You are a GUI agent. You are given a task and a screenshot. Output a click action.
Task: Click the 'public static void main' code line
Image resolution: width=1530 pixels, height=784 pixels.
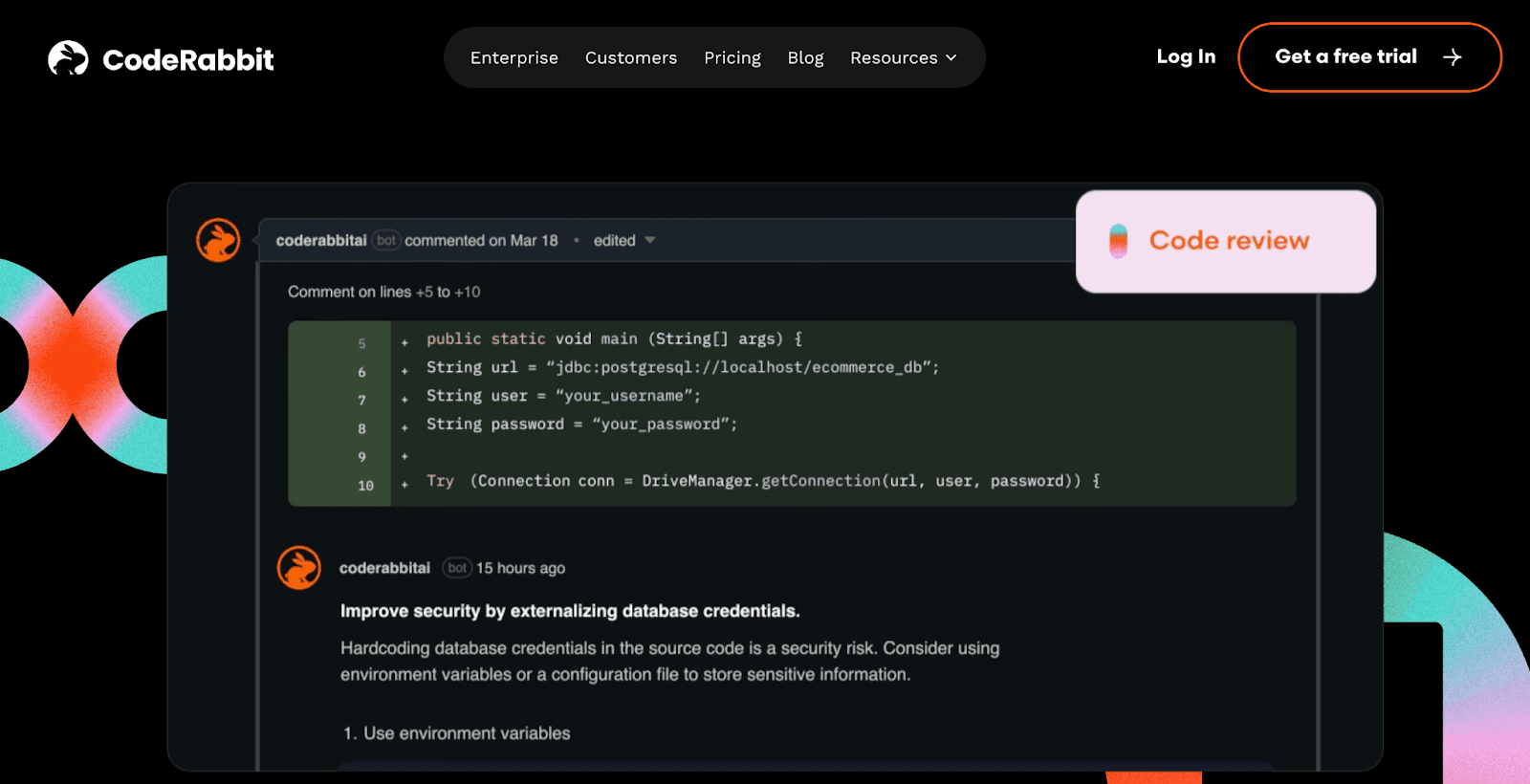pyautogui.click(x=615, y=338)
